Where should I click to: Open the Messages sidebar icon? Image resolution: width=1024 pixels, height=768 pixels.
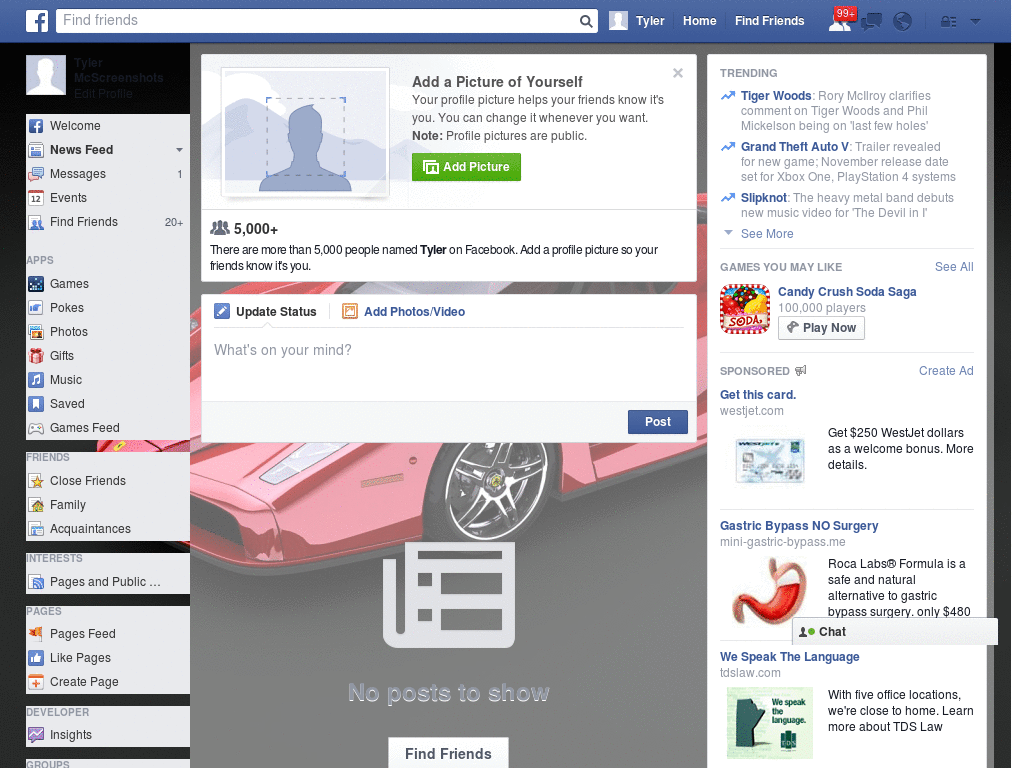36,174
